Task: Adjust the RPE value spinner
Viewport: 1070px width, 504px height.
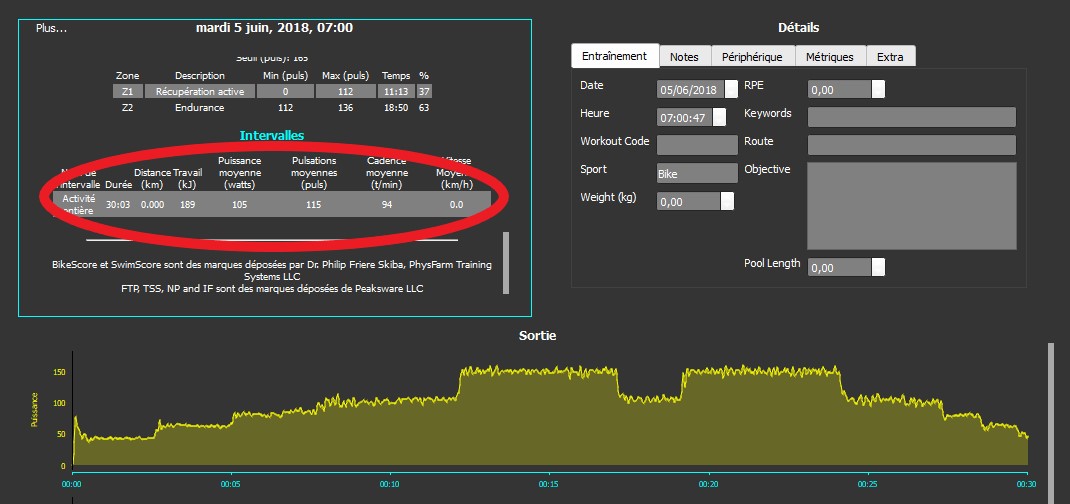Action: coord(878,89)
